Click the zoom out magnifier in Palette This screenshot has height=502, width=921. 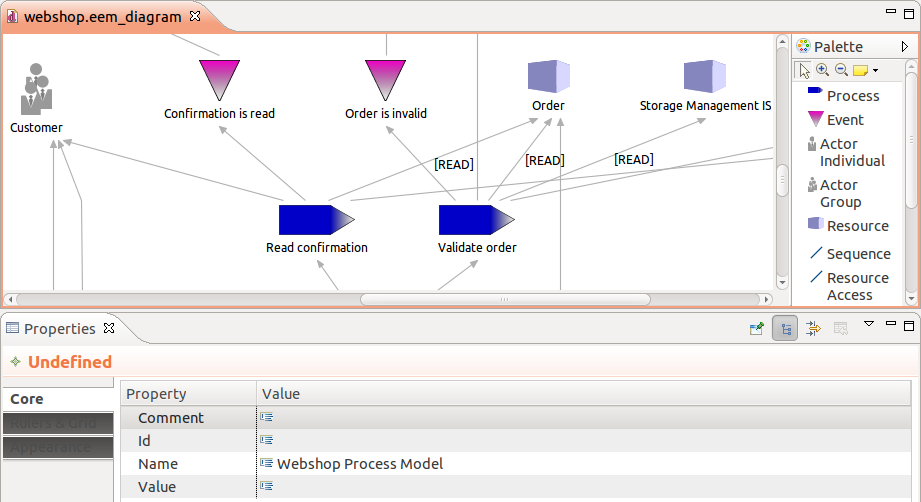click(841, 70)
